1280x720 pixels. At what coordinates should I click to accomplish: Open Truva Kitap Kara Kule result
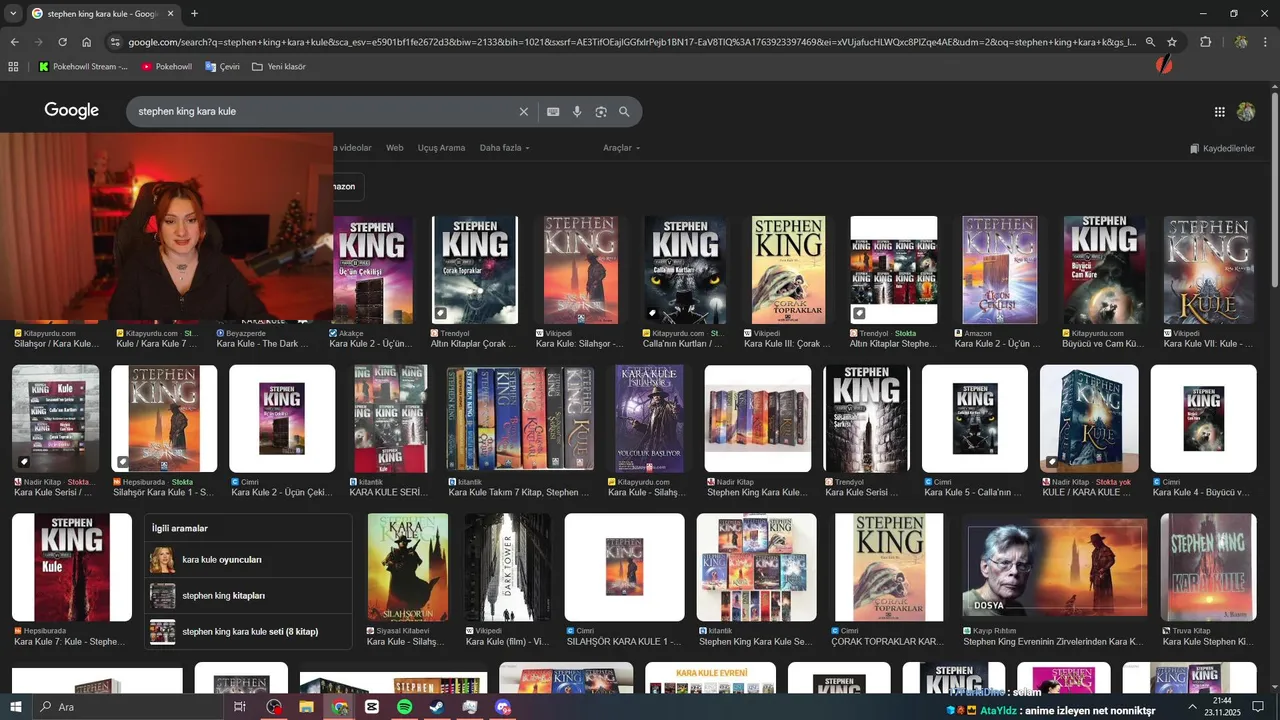[1208, 568]
